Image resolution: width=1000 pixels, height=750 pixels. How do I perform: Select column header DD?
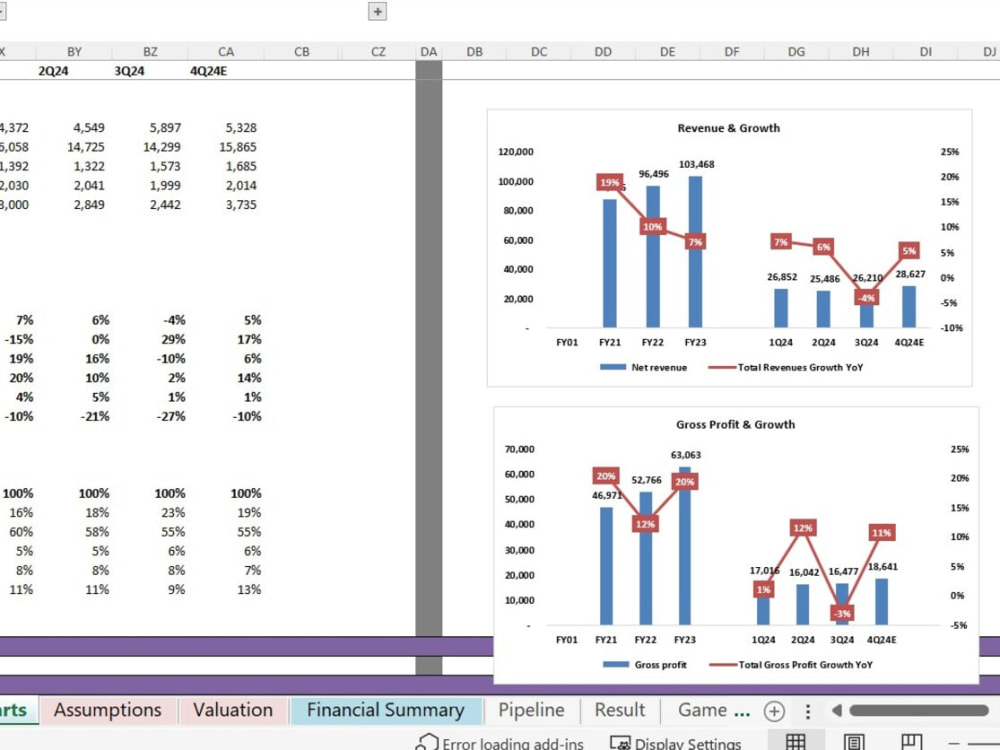pyautogui.click(x=603, y=52)
